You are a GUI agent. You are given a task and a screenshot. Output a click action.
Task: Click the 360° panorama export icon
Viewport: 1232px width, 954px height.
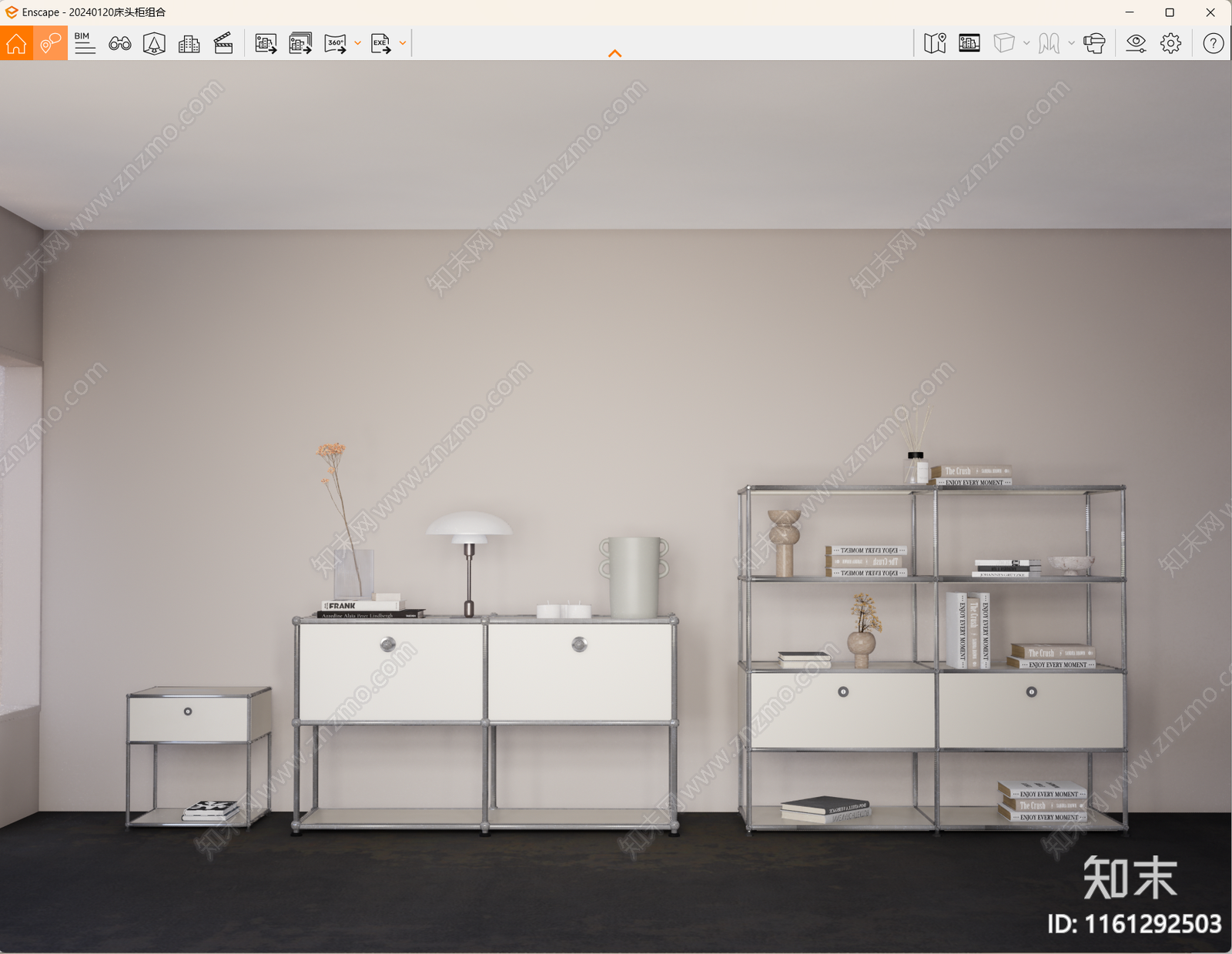[x=336, y=44]
